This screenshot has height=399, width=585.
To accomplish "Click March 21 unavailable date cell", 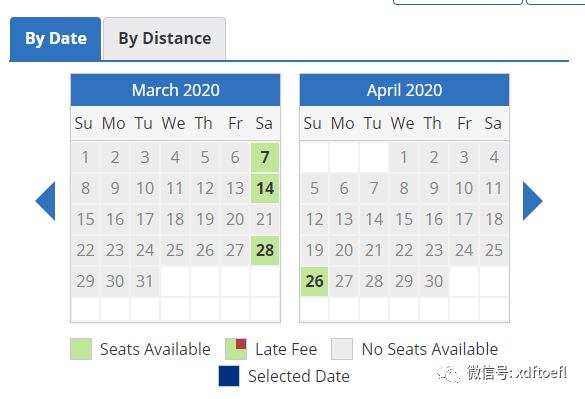I will (x=265, y=219).
